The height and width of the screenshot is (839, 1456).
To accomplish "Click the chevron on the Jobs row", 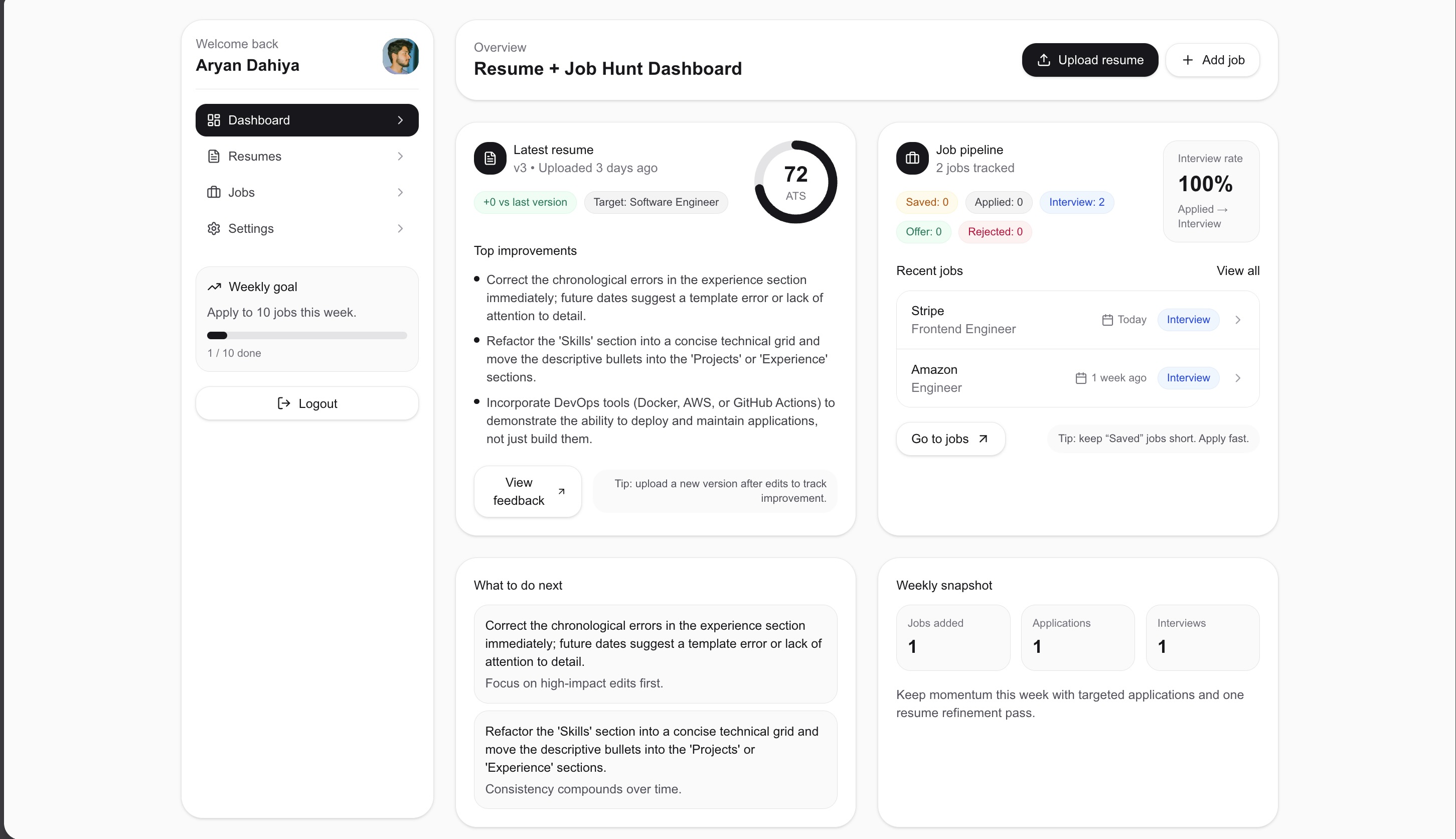I will click(400, 193).
